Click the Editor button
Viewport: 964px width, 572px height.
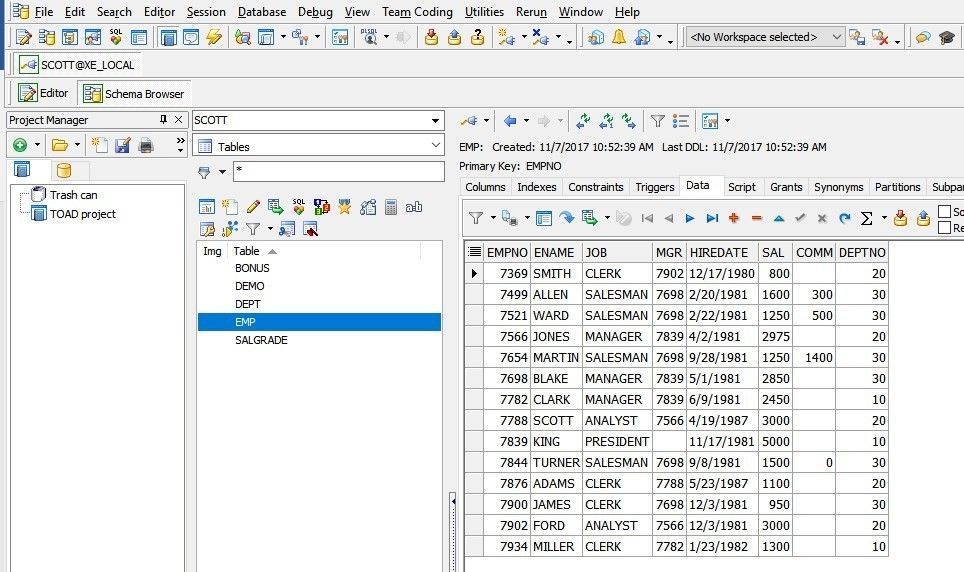[x=43, y=93]
